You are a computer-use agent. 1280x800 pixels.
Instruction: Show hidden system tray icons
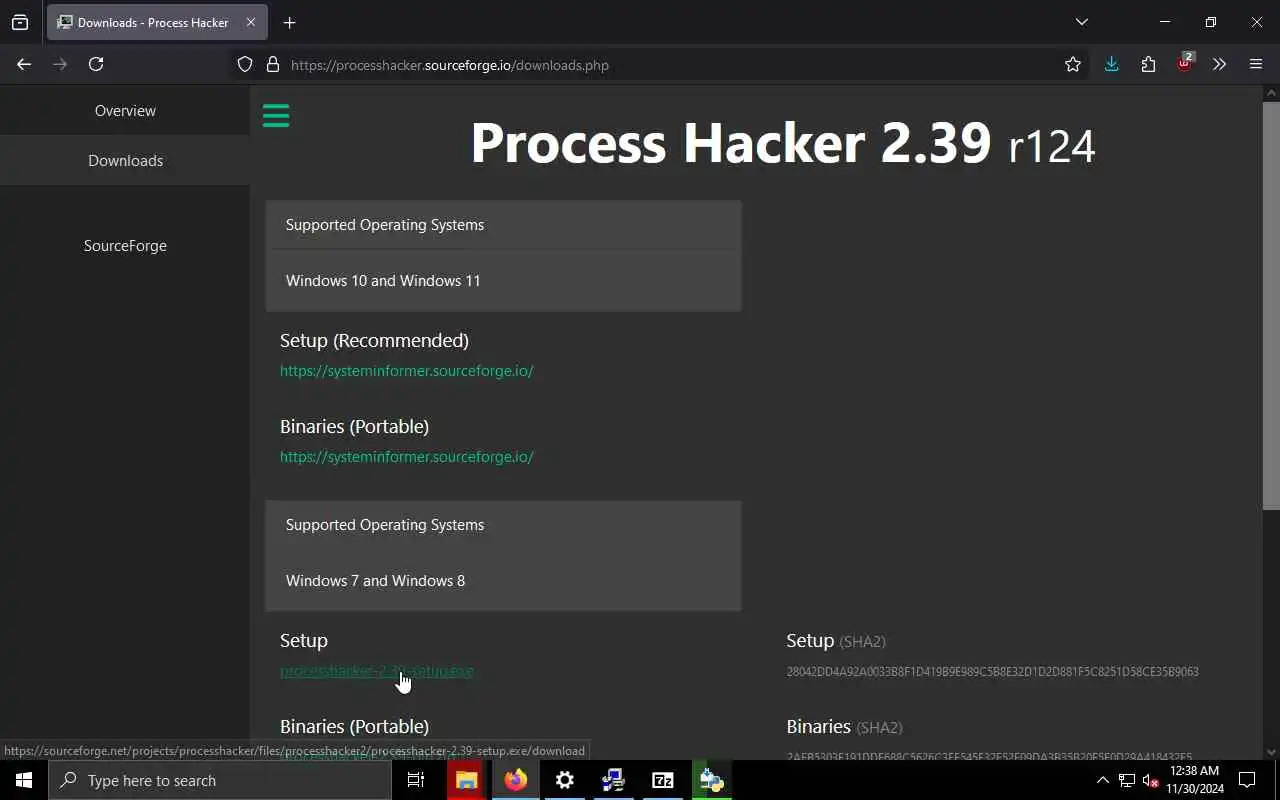click(x=1102, y=780)
